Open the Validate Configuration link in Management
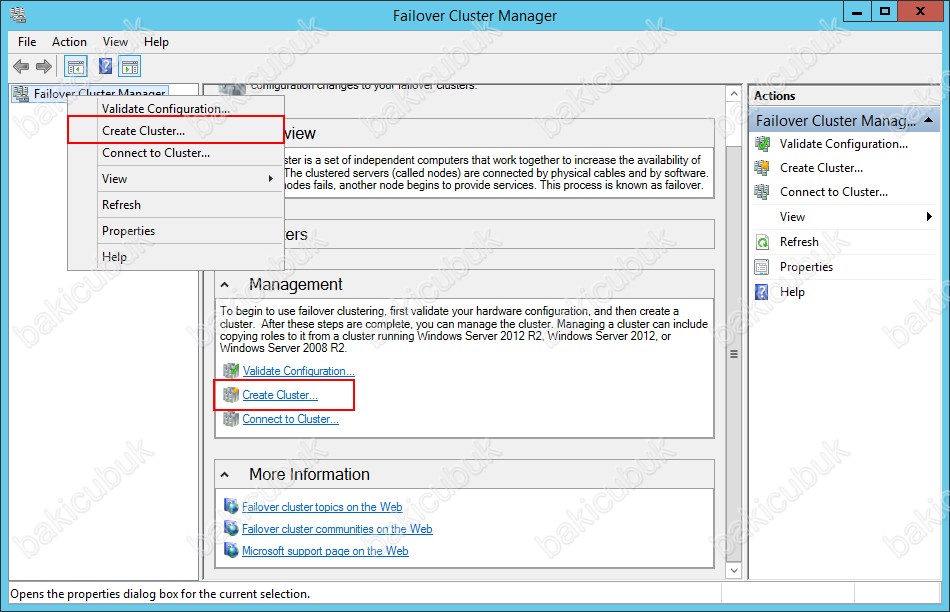The width and height of the screenshot is (950, 612). 299,370
